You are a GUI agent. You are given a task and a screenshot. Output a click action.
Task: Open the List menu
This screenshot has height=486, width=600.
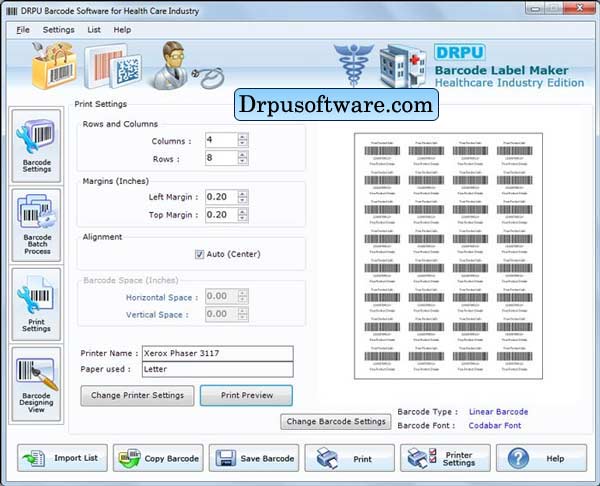coord(94,30)
